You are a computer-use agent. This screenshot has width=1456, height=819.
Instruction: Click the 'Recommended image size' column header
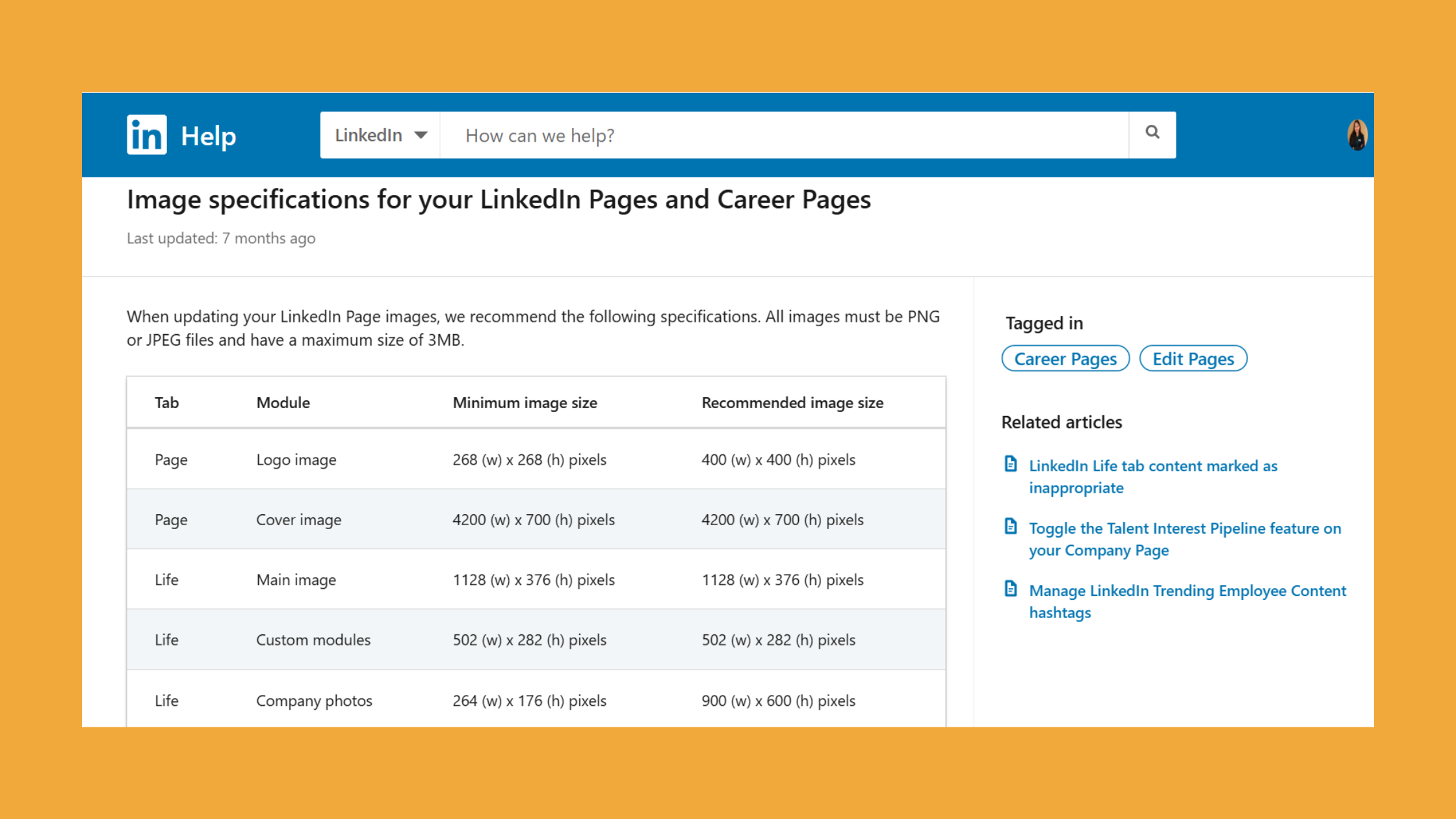point(792,403)
